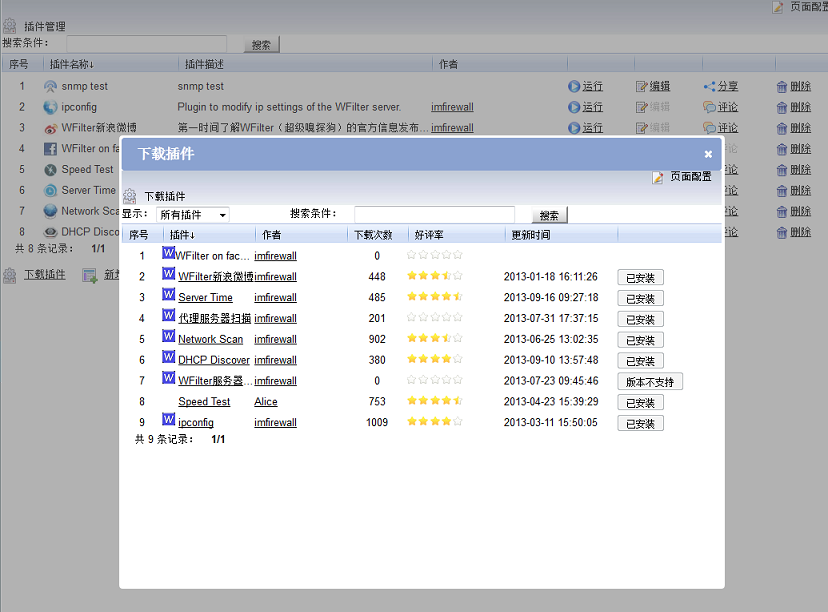
Task: Open the Speed Test plugin link
Action: point(204,402)
